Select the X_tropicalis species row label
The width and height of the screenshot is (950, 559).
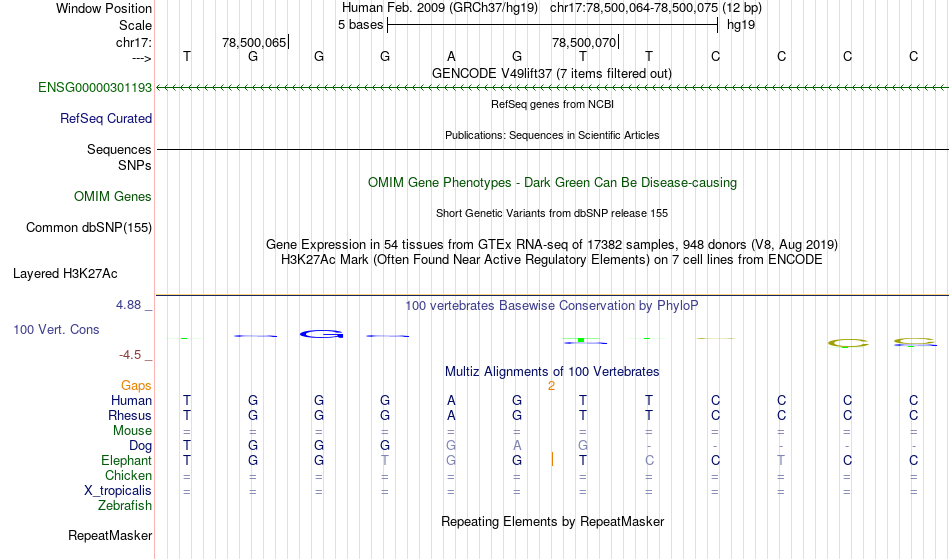[118, 491]
